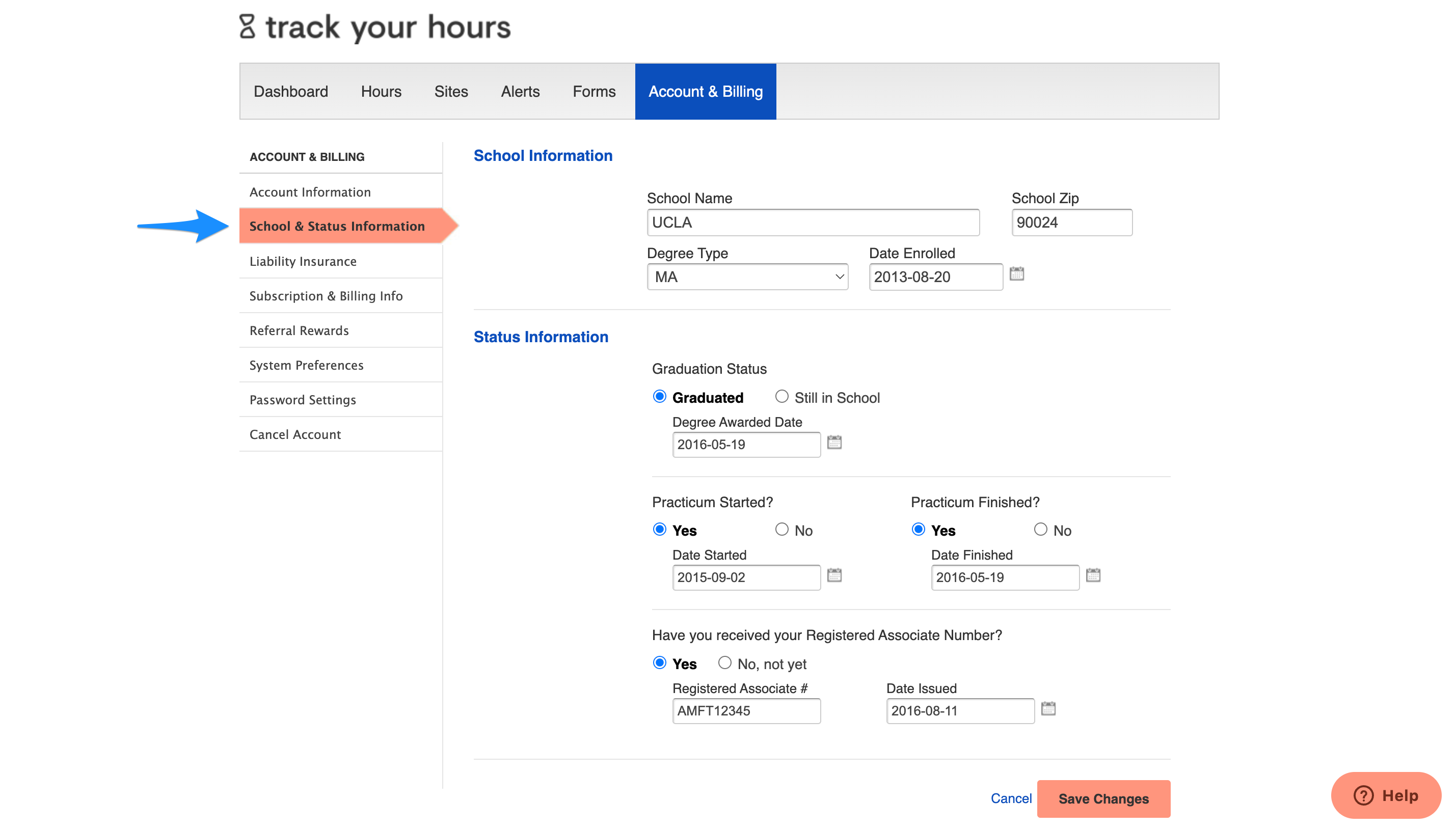Open calendar picker for Degree Awarded Date
This screenshot has height=829, width=1456.
click(x=834, y=442)
